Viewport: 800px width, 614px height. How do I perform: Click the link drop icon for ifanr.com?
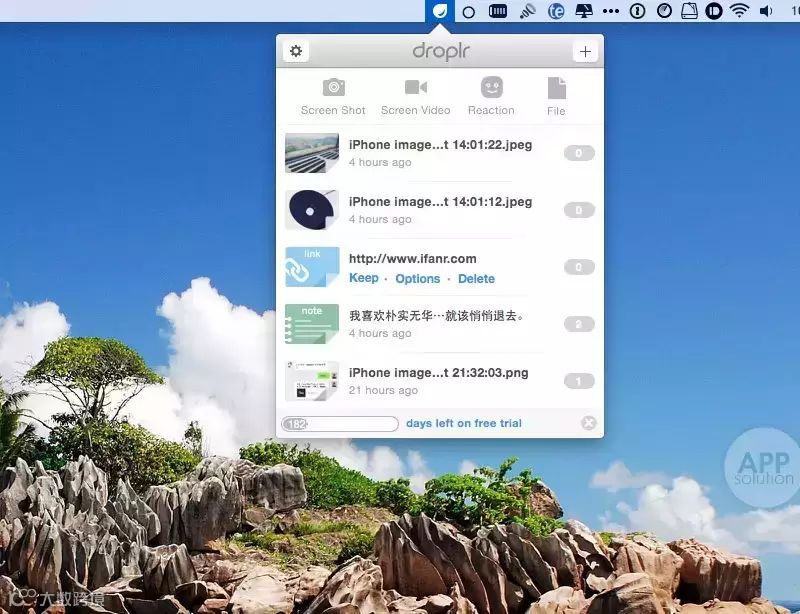tap(312, 267)
